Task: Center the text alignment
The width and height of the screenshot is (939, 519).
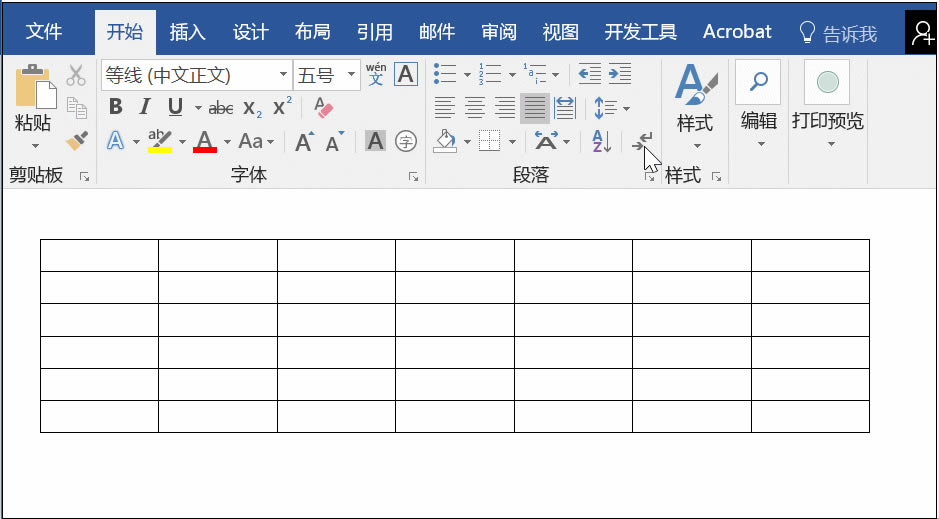Action: click(x=475, y=108)
